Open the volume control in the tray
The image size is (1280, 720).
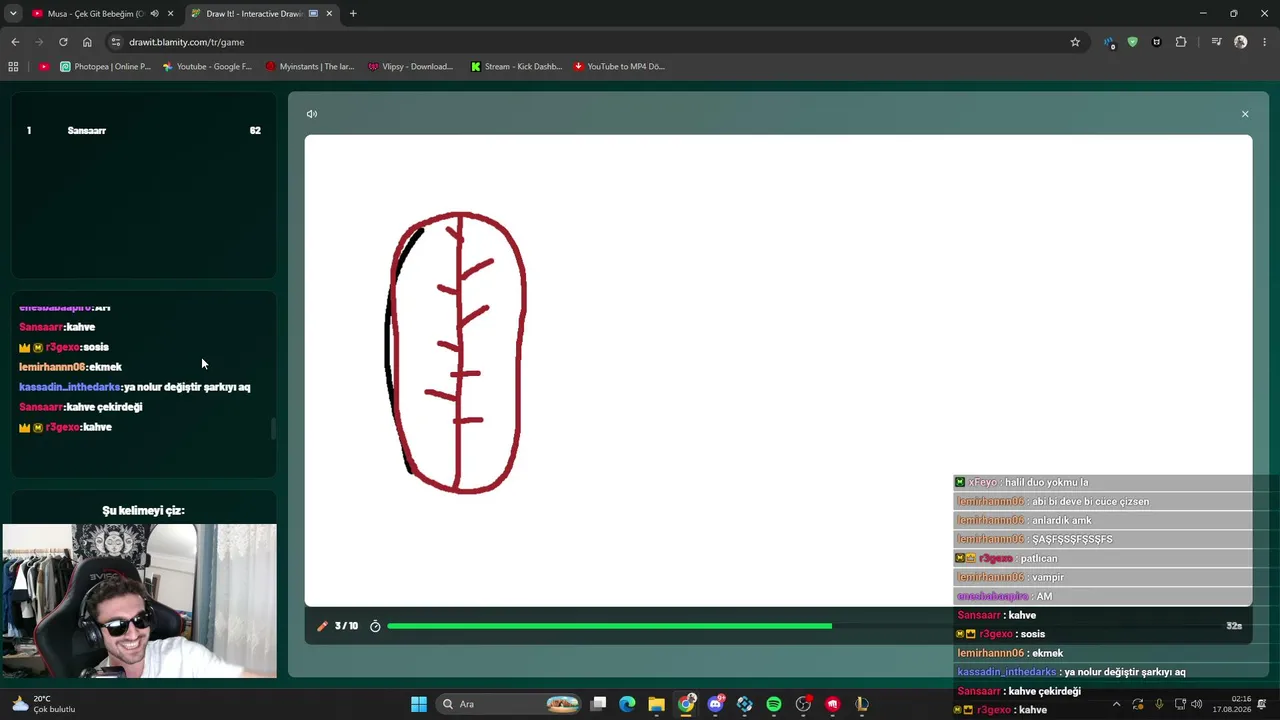pos(1197,704)
